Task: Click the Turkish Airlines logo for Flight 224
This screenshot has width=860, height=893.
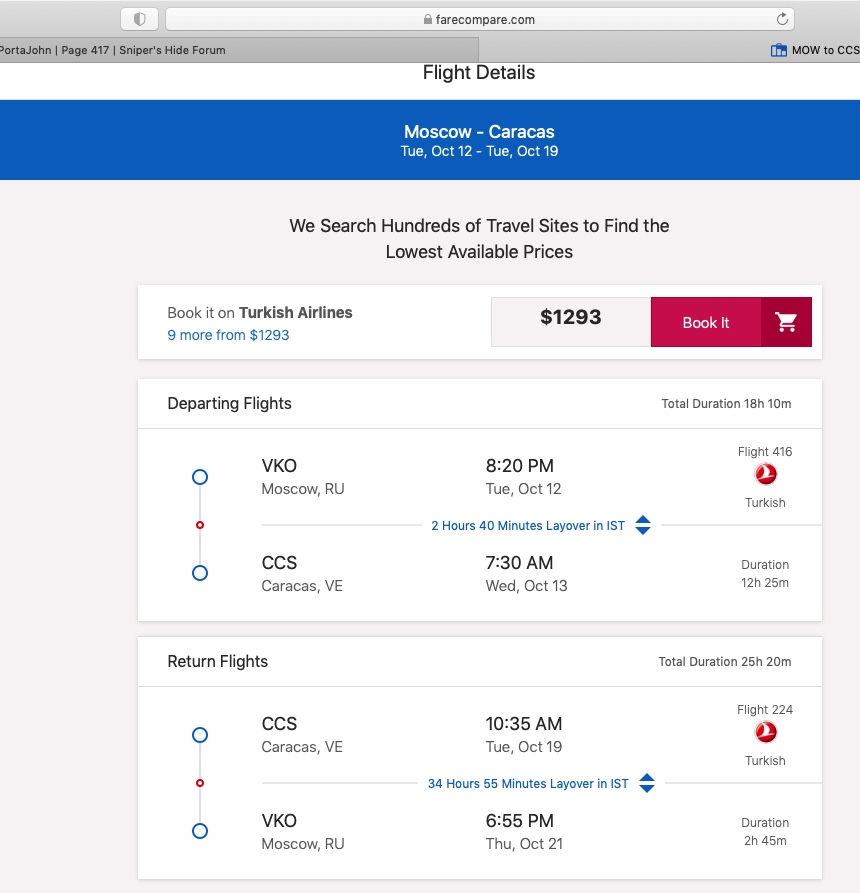Action: pyautogui.click(x=765, y=732)
